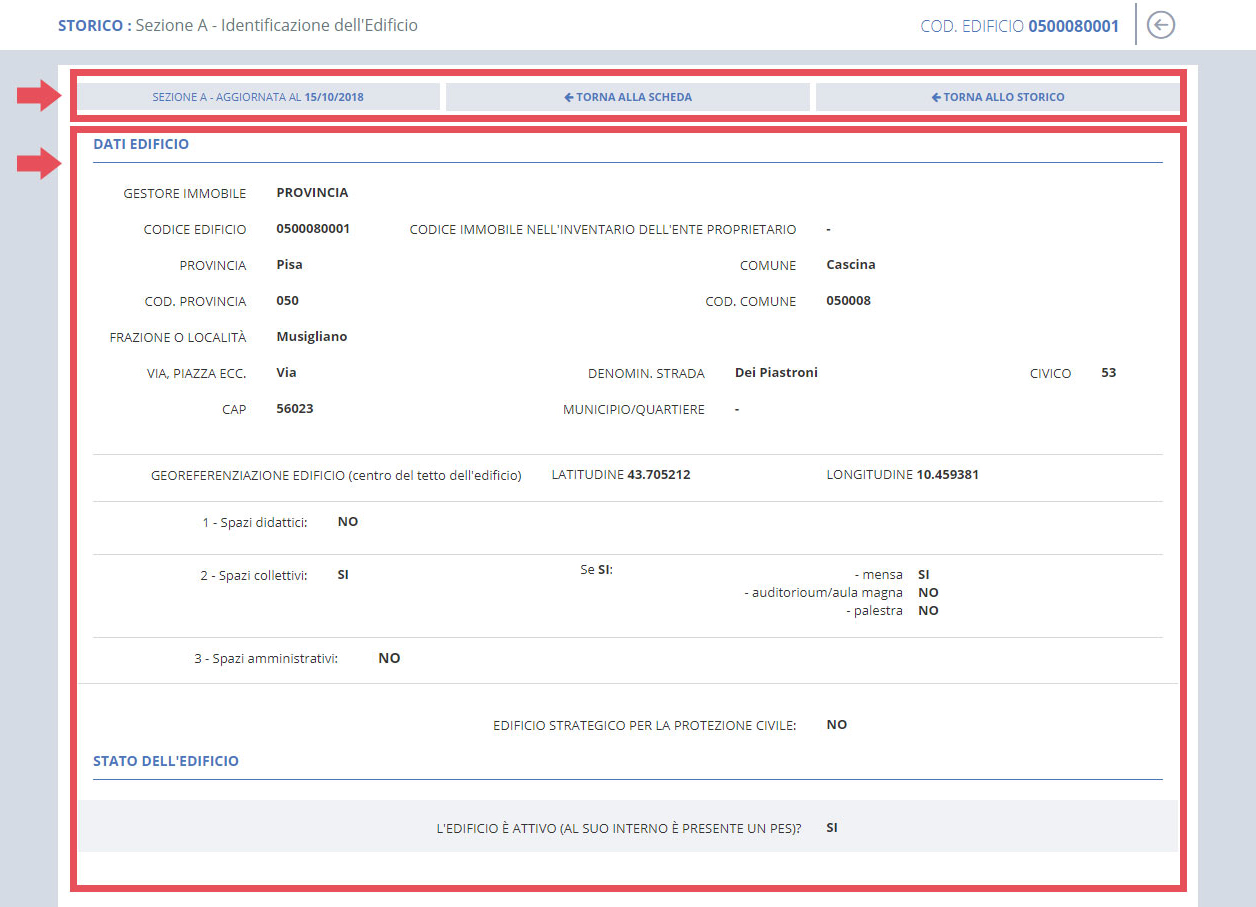Select the latitude value 43.705212
1256x907 pixels.
[x=658, y=475]
